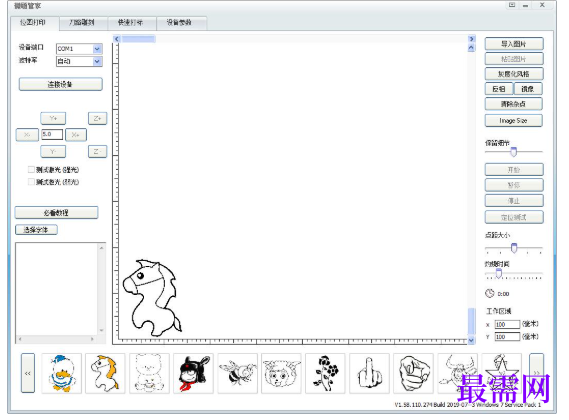Click the 镜像 mirror button
The image size is (569, 420).
[x=528, y=89]
